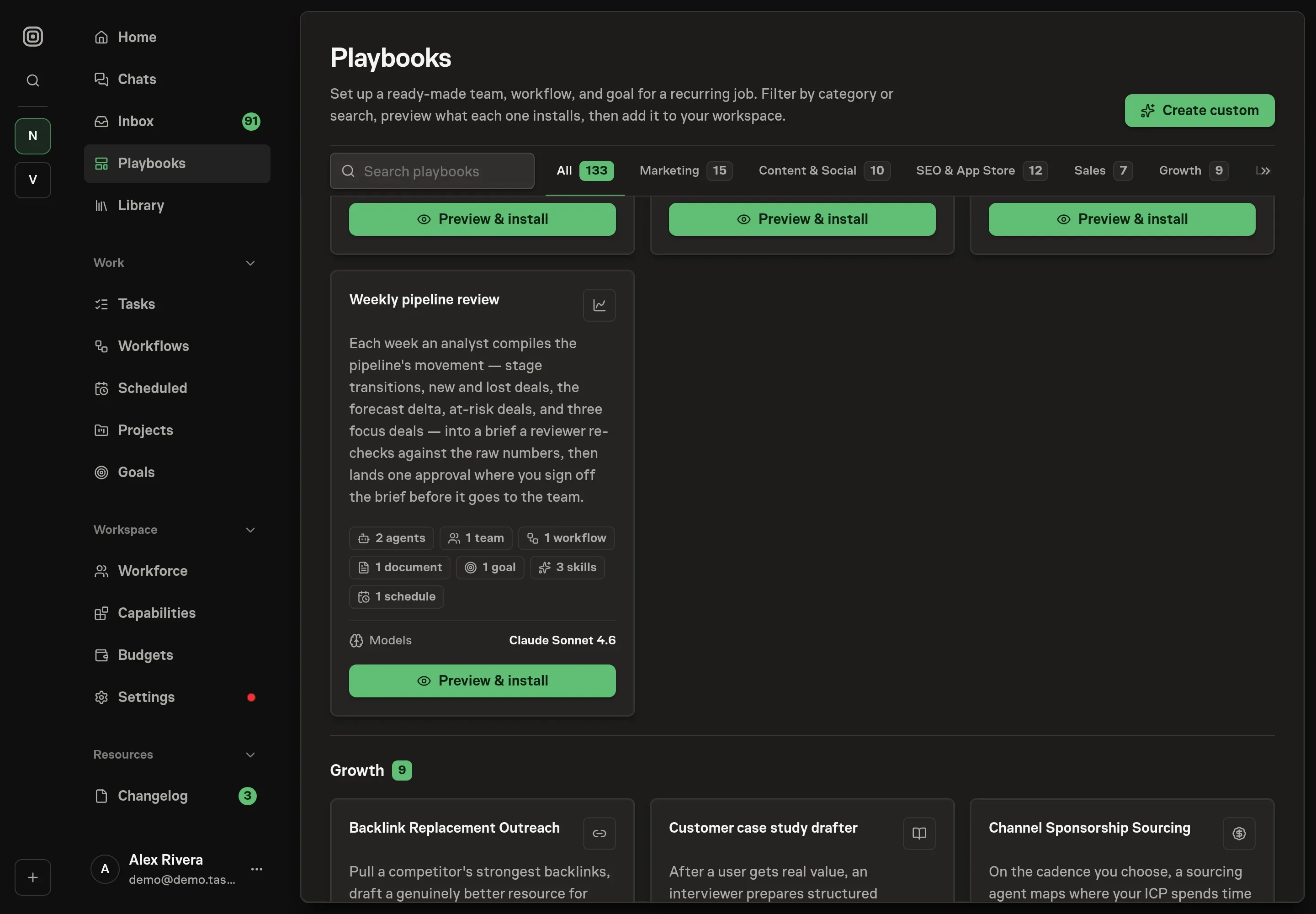Click the book icon on Customer case study drafter
The width and height of the screenshot is (1316, 914).
click(918, 834)
